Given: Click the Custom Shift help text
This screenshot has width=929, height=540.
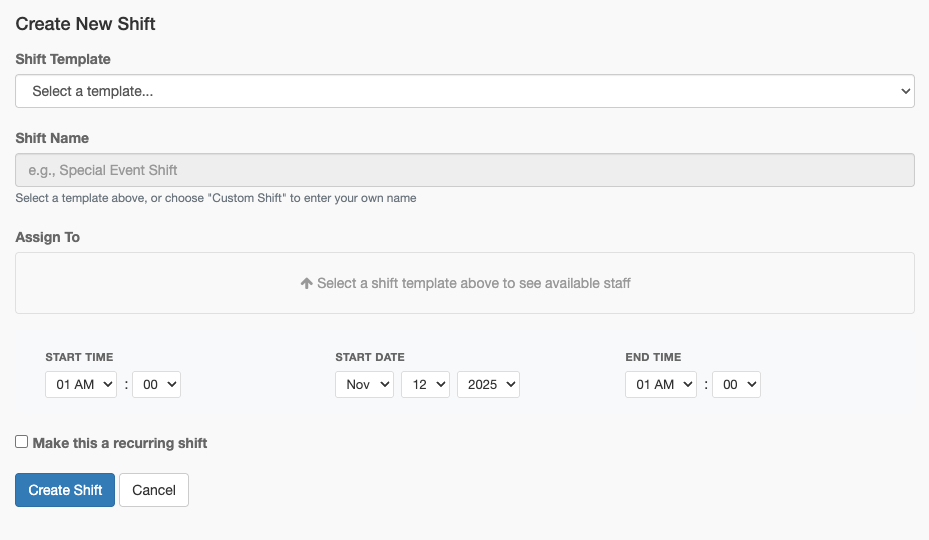Looking at the screenshot, I should tap(216, 198).
